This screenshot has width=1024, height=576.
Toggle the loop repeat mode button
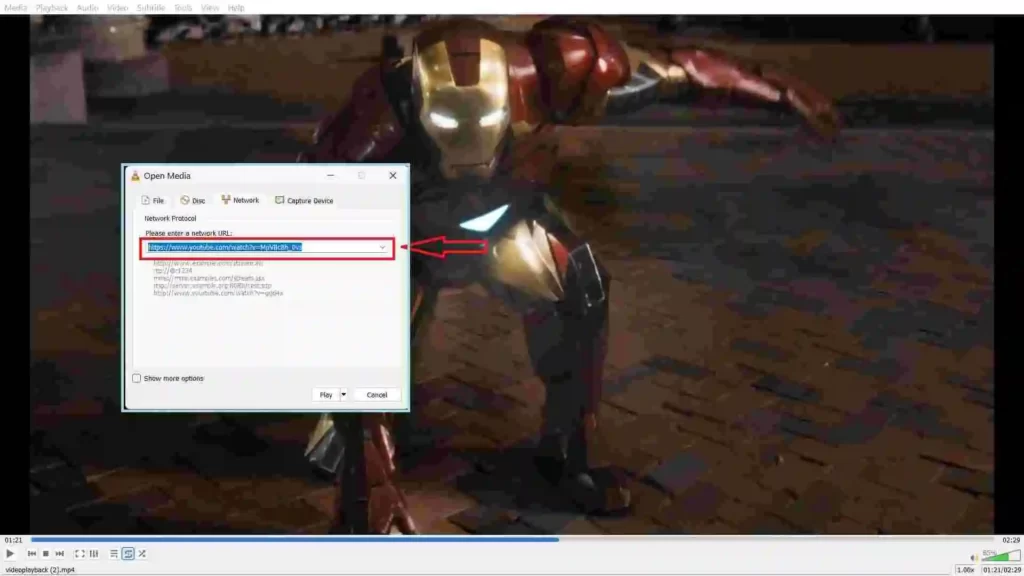pos(128,554)
